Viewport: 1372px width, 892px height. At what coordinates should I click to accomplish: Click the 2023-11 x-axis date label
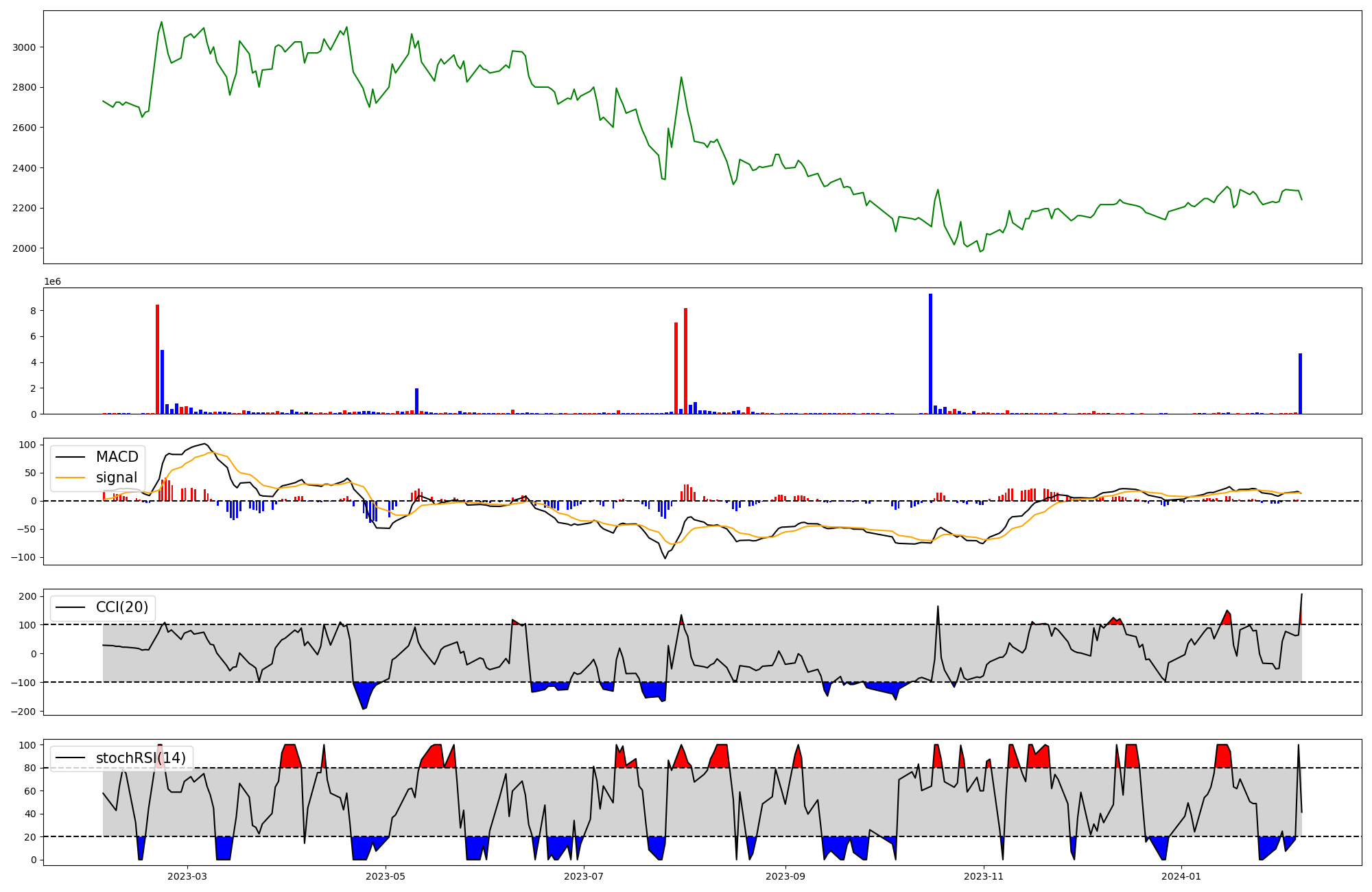pyautogui.click(x=984, y=876)
